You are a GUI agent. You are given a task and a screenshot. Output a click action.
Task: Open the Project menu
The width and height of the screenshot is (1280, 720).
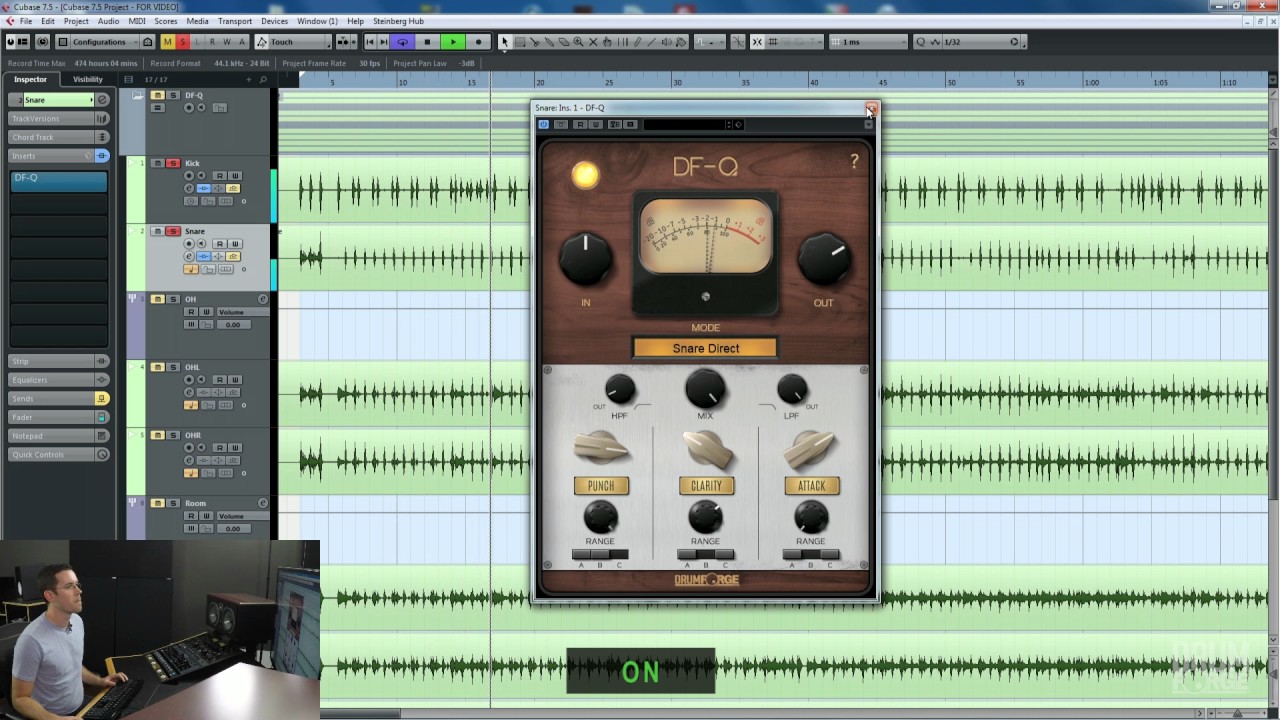[x=76, y=21]
